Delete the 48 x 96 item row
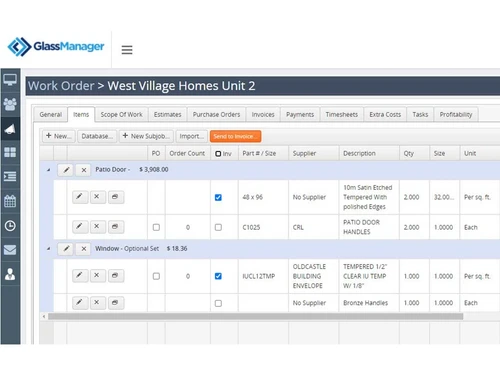 97,197
